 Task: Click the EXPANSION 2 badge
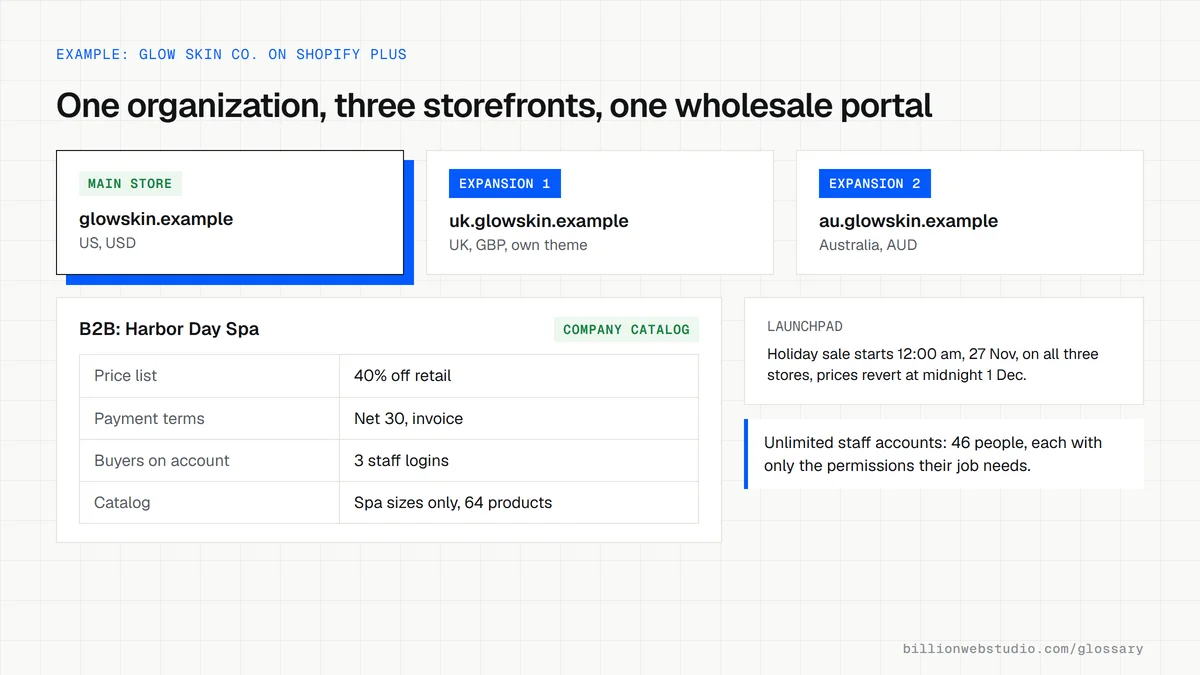pyautogui.click(x=875, y=184)
